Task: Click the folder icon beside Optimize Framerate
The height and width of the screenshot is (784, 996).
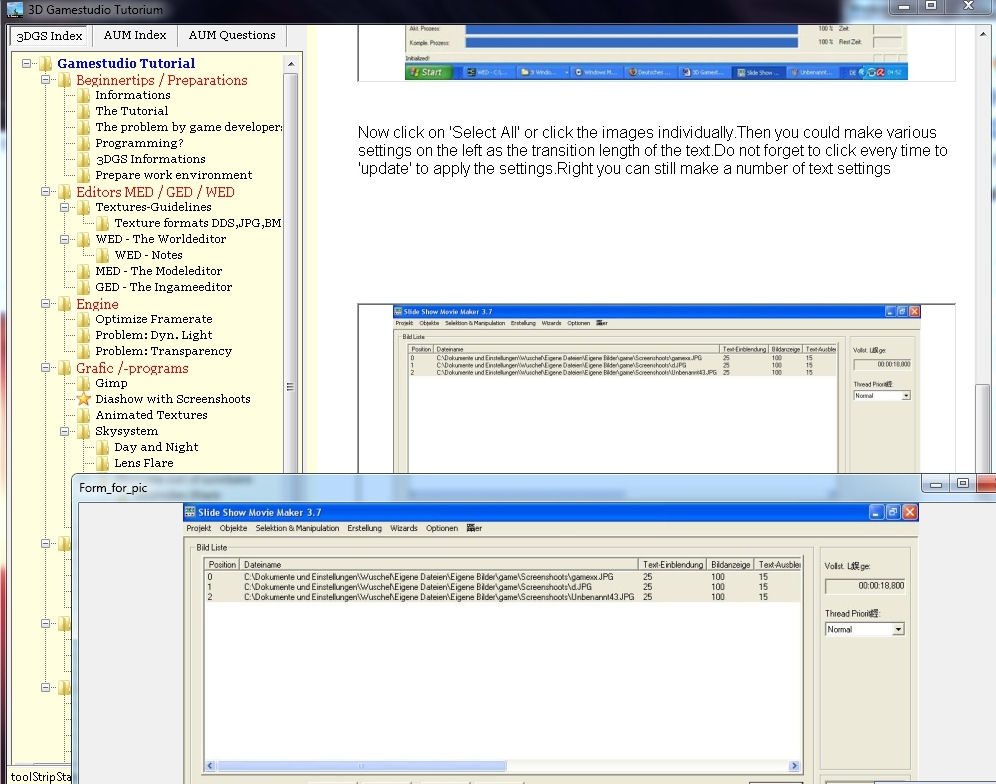Action: tap(84, 319)
